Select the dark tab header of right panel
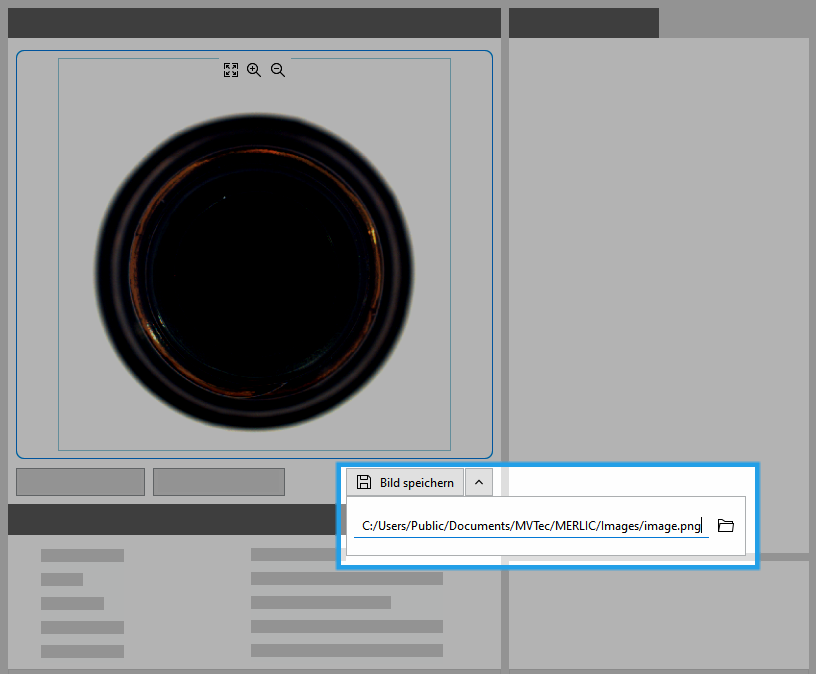This screenshot has height=674, width=816. point(583,22)
